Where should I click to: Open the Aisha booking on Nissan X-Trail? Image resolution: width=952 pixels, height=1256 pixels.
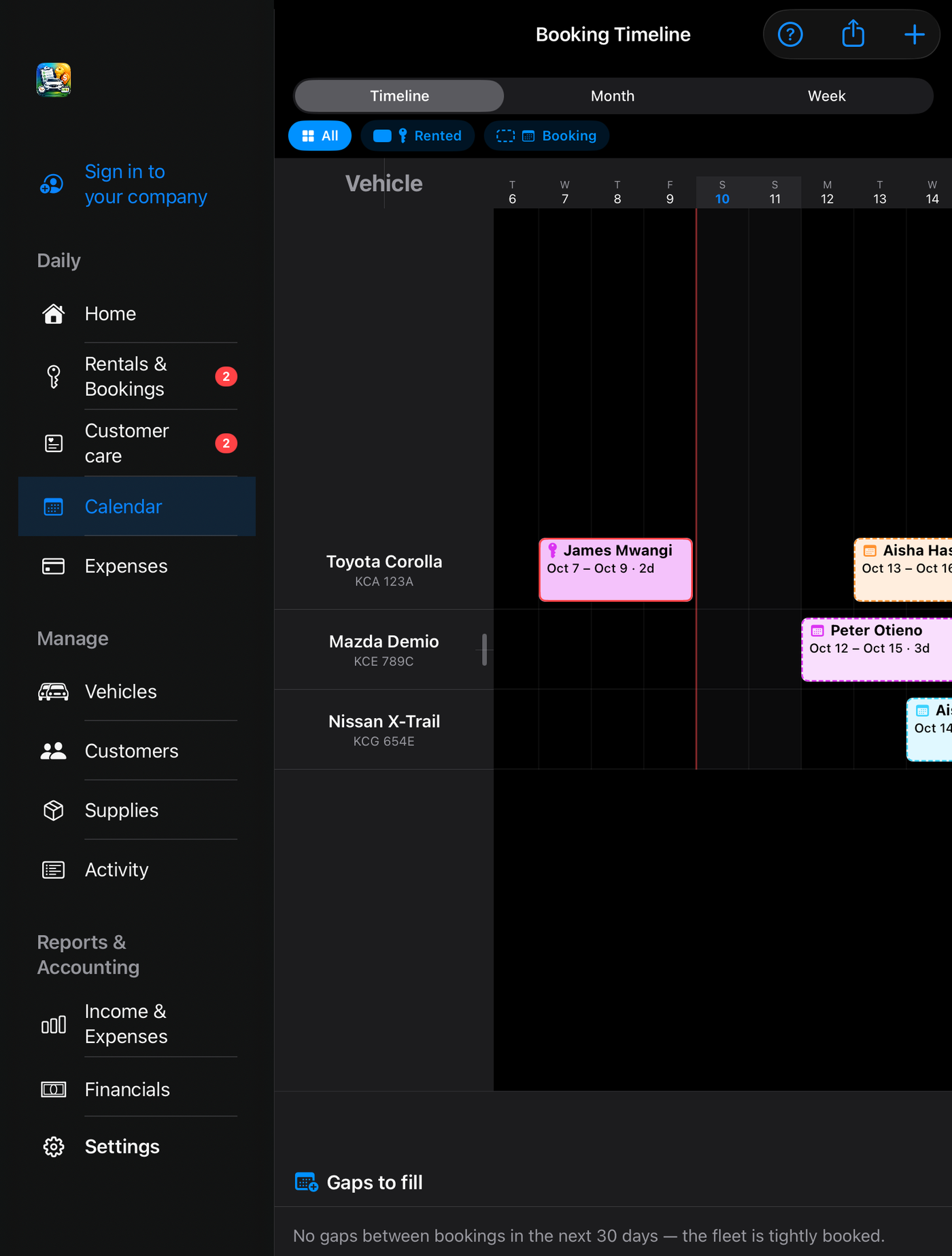[x=930, y=730]
